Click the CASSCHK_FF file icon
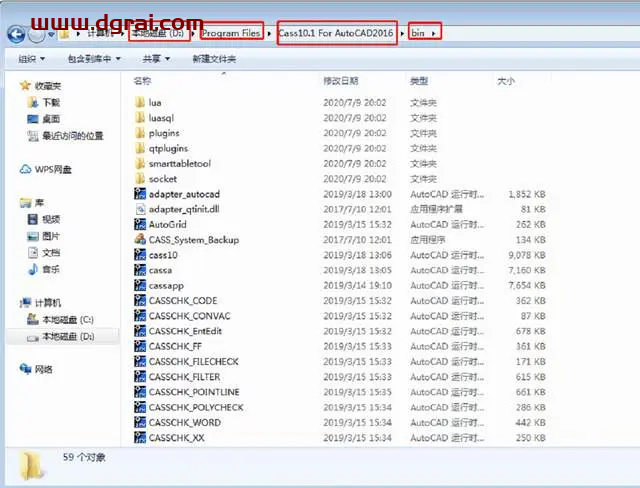640x488 pixels. coord(140,346)
